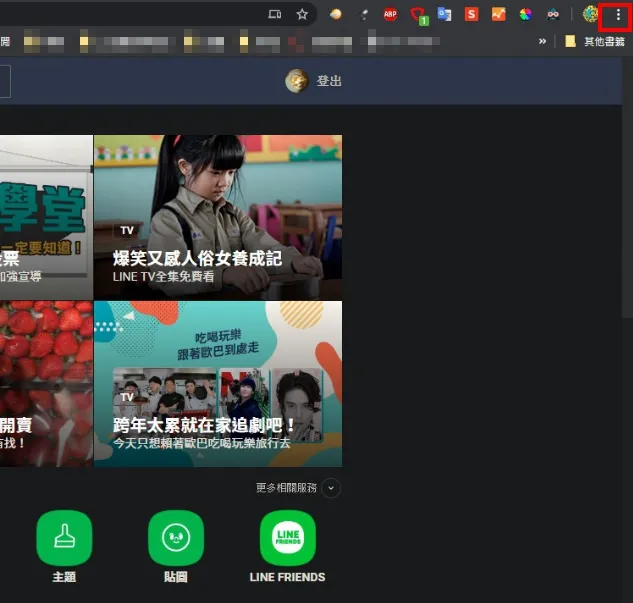Open the 爆笑又感人俗女養成記 LINE TV thumbnail
The image size is (633, 603).
(x=218, y=217)
